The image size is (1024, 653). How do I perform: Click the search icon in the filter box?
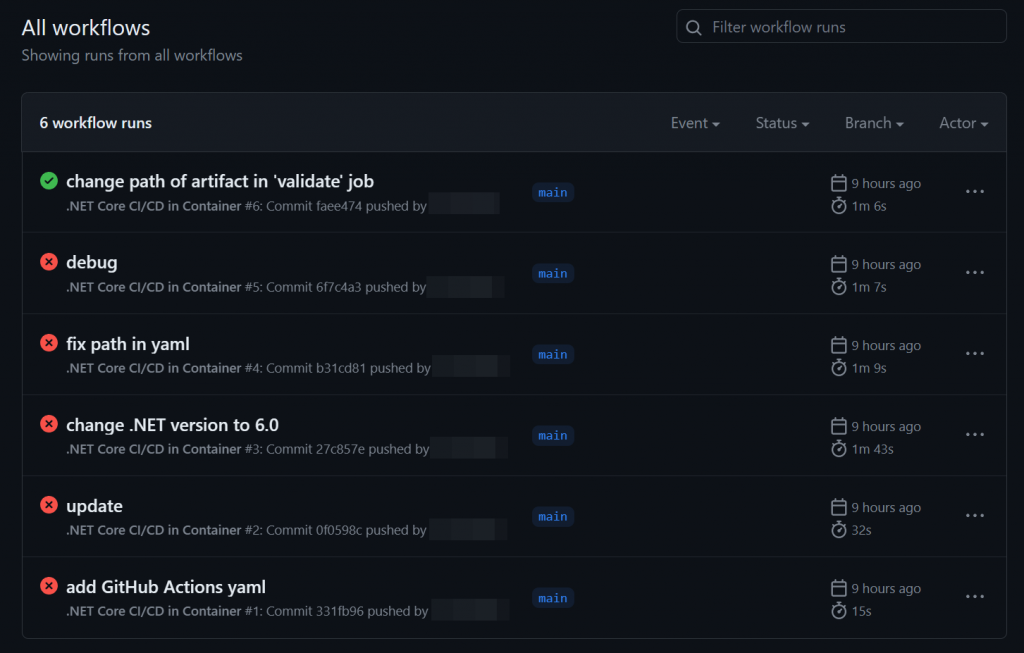point(694,27)
